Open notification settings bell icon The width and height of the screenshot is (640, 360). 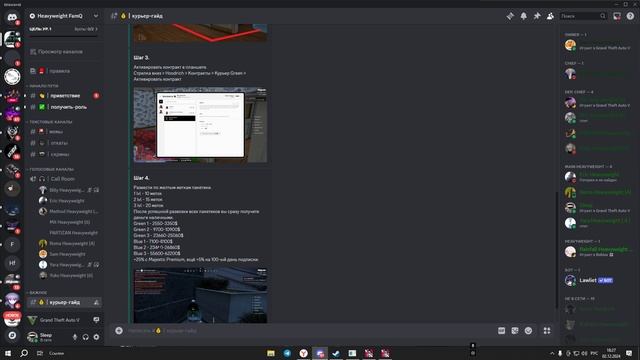523,16
